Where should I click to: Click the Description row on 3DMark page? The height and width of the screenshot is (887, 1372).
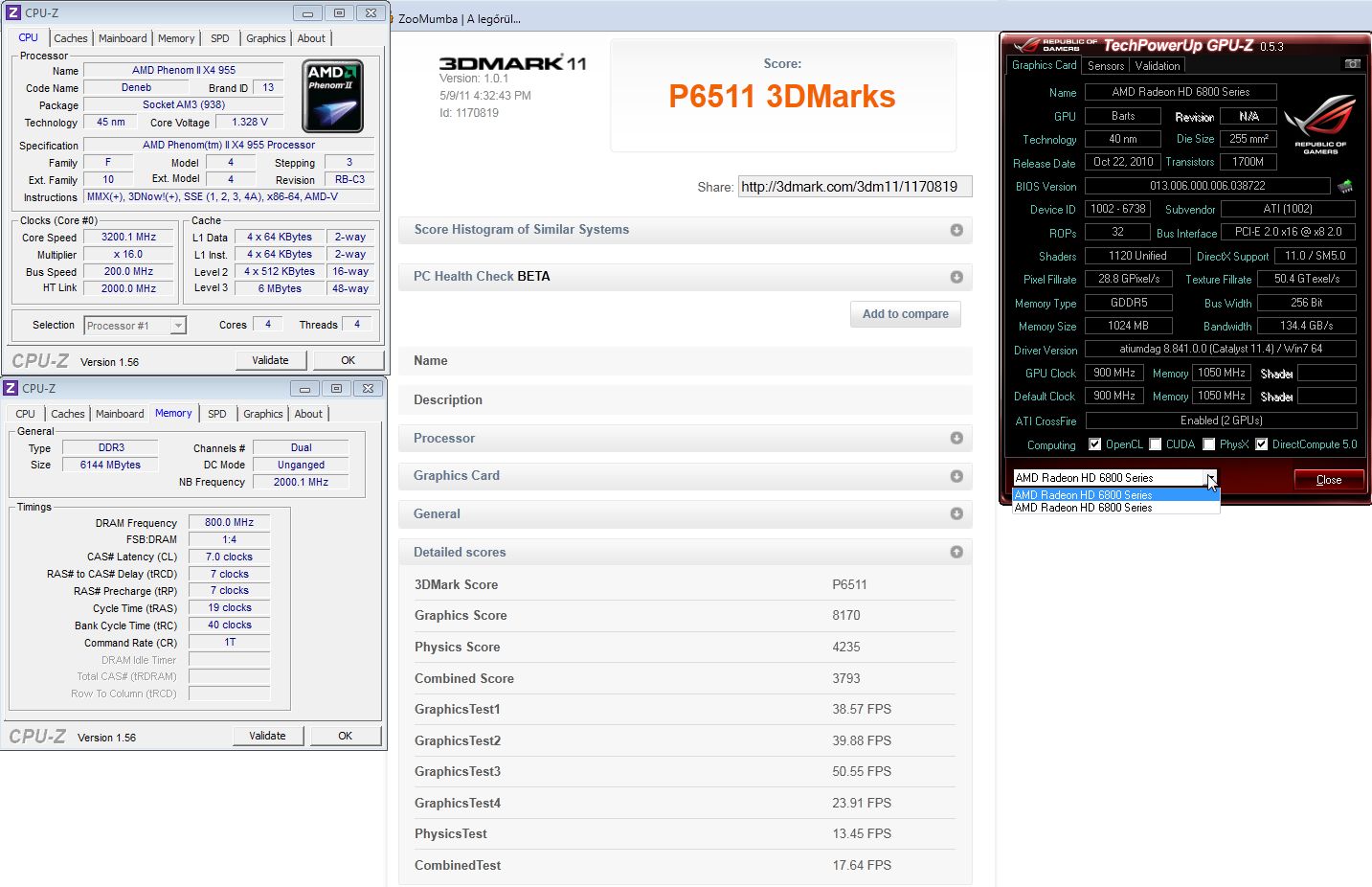tap(686, 399)
